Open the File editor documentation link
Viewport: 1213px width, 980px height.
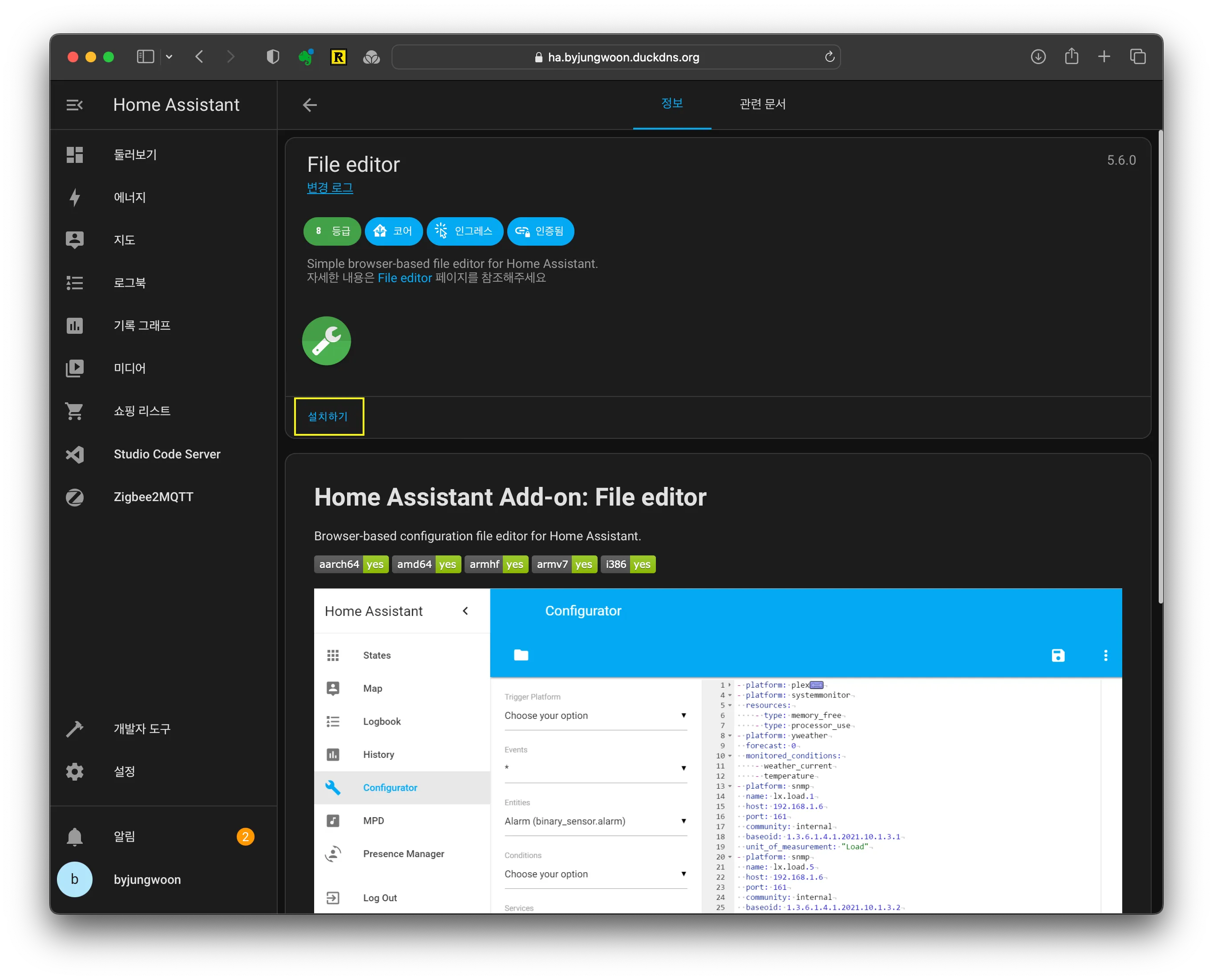click(x=404, y=278)
